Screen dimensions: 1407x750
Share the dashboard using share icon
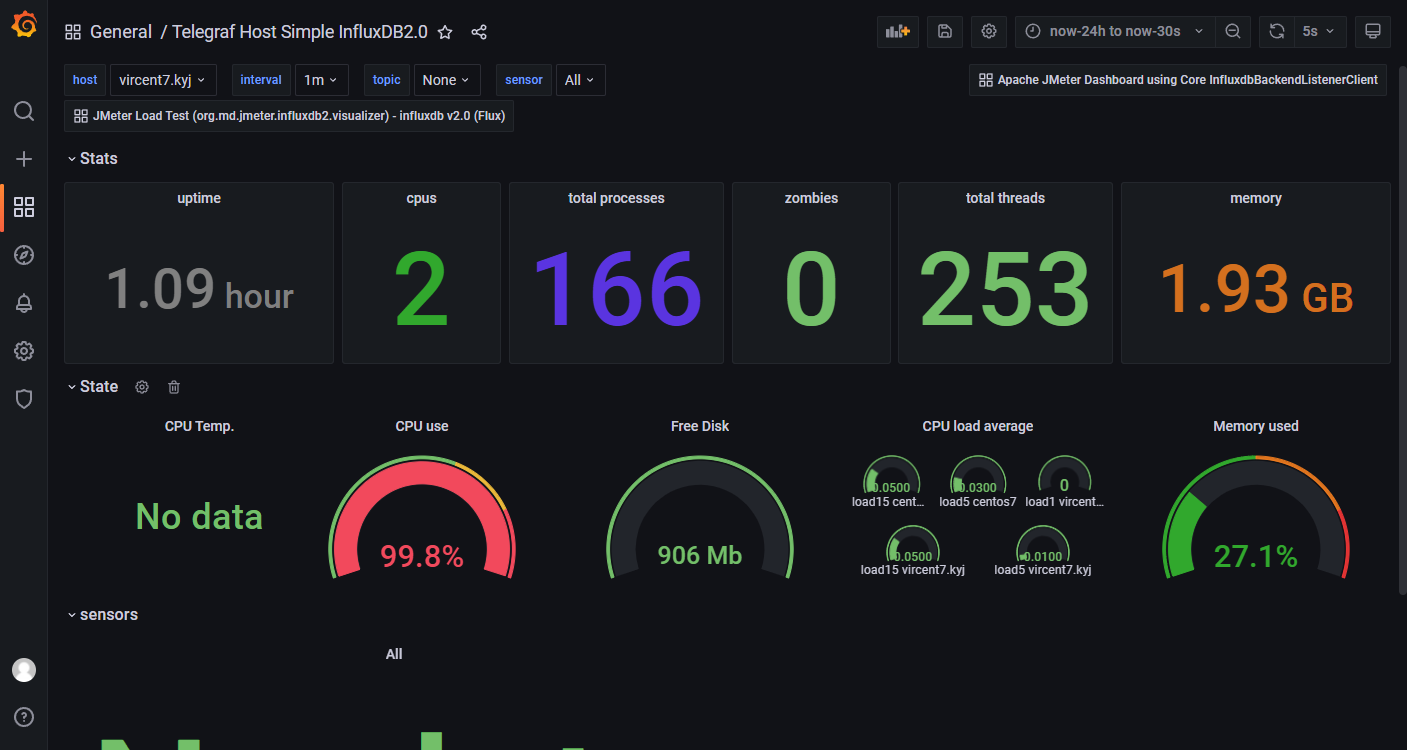(x=479, y=32)
